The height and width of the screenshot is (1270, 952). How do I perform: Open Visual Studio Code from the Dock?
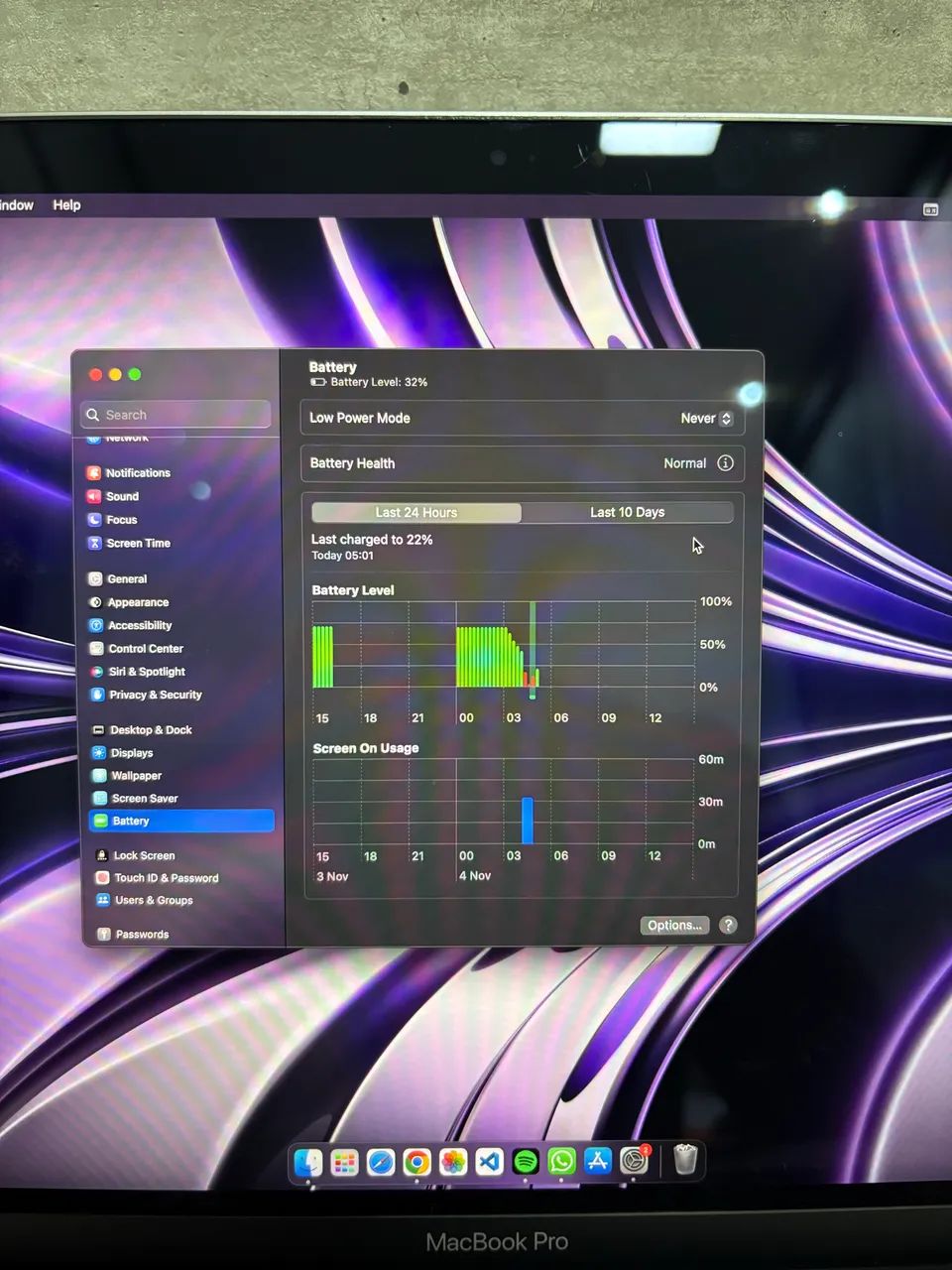(x=489, y=1160)
